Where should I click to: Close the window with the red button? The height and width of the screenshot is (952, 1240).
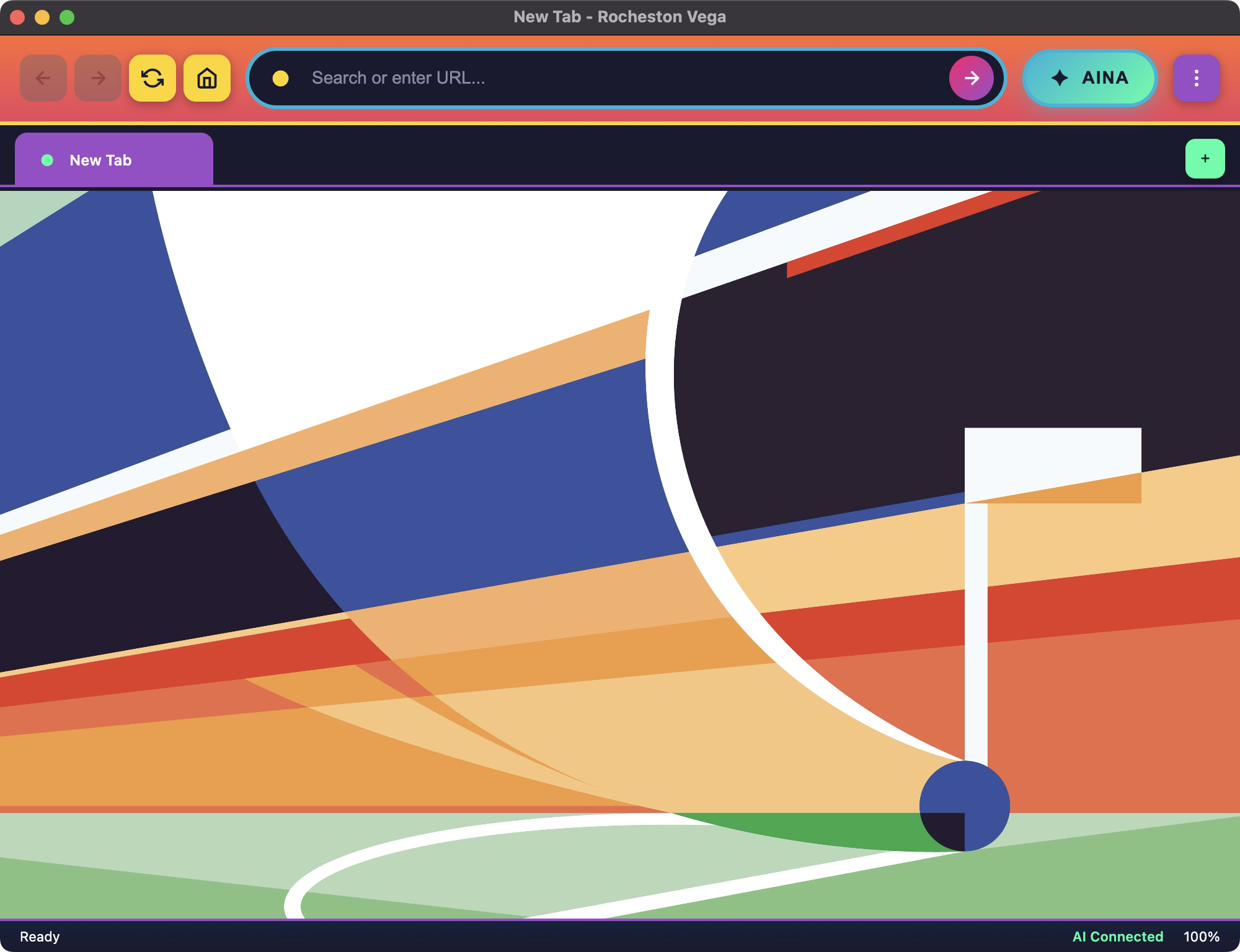point(17,17)
